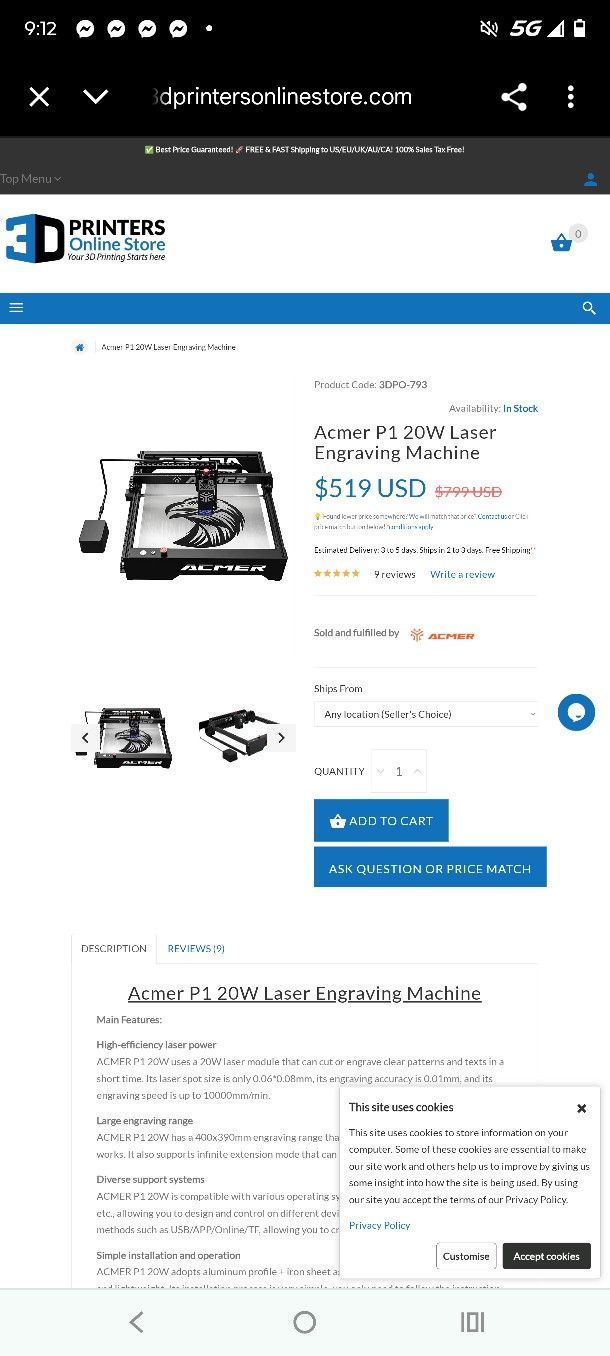Switch to the Reviews (9) tab

[196, 948]
